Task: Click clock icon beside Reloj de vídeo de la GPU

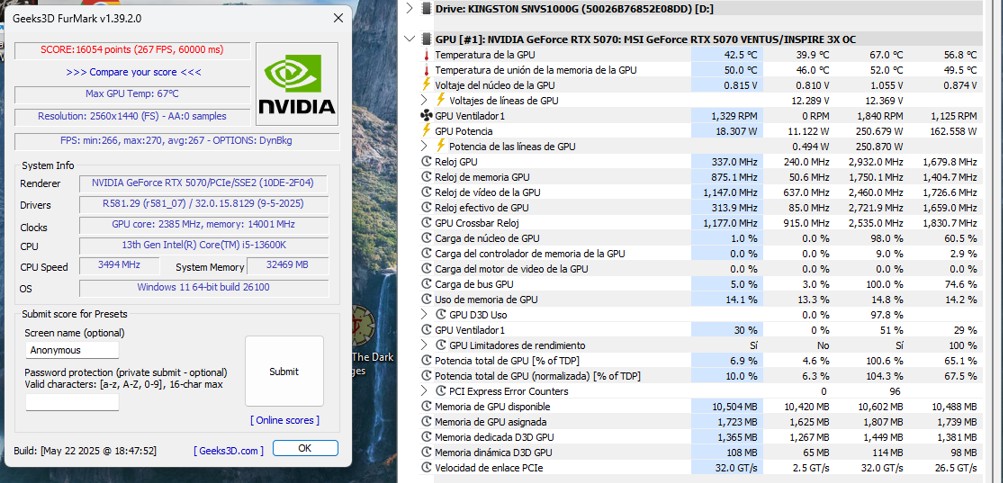Action: pyautogui.click(x=427, y=193)
